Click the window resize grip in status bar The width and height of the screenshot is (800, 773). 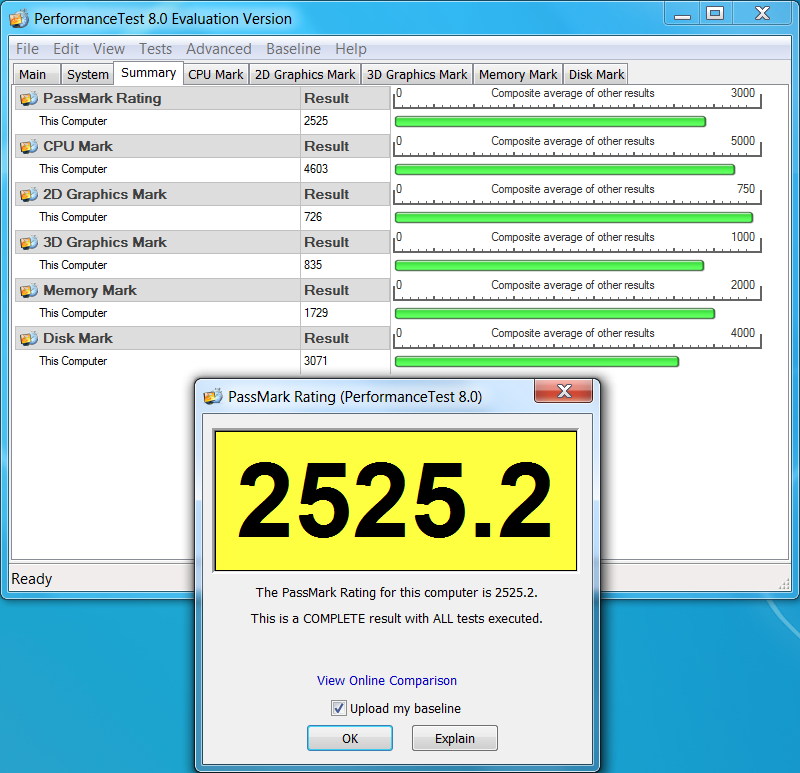[x=784, y=585]
